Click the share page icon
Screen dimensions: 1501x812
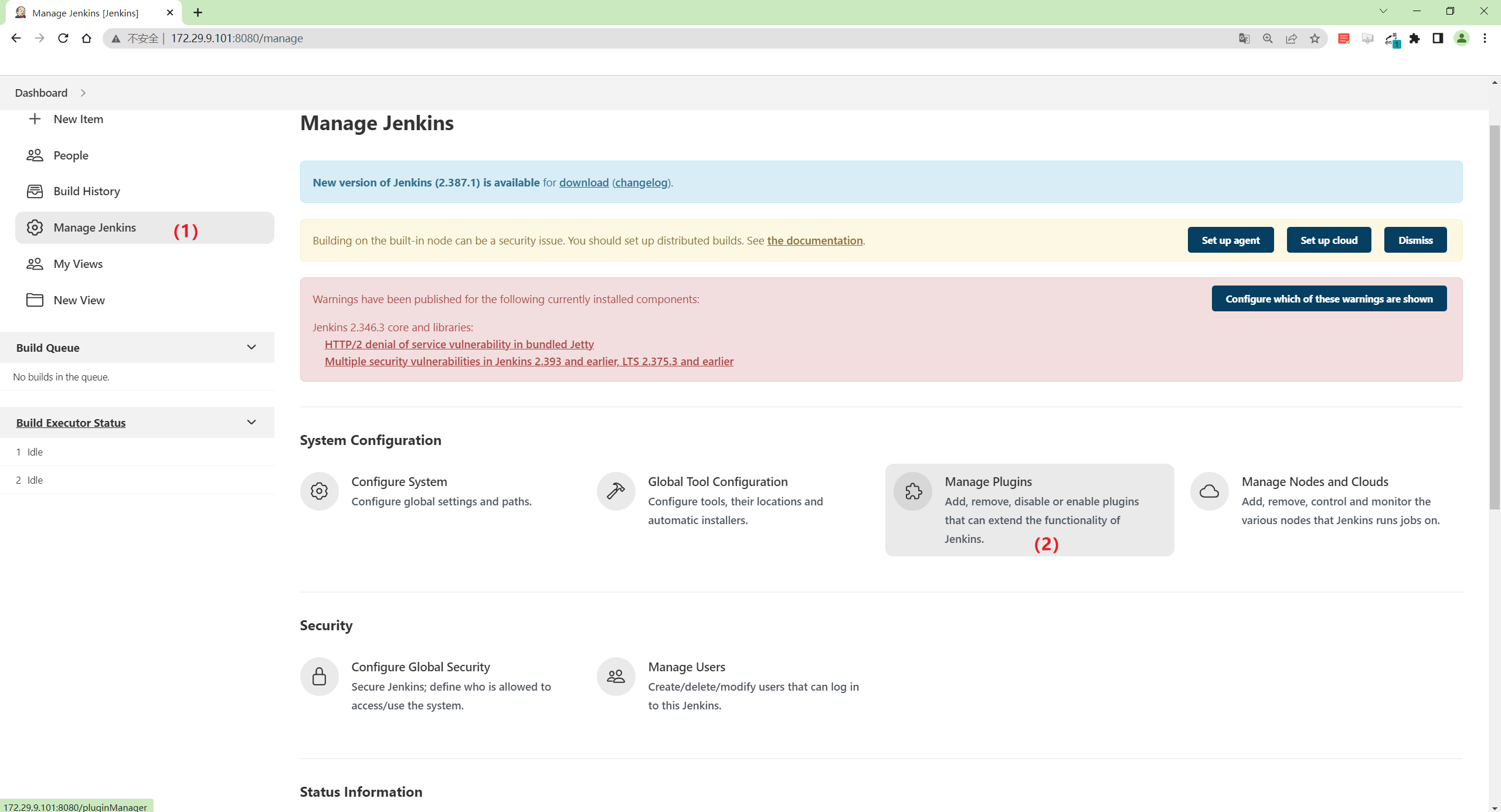(x=1291, y=38)
